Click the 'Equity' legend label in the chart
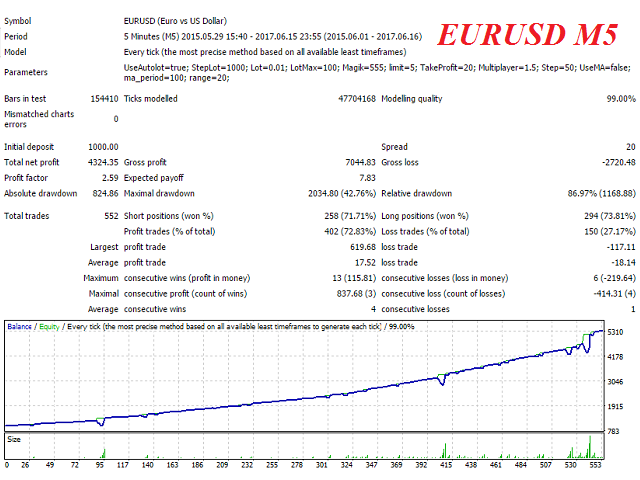 49,326
